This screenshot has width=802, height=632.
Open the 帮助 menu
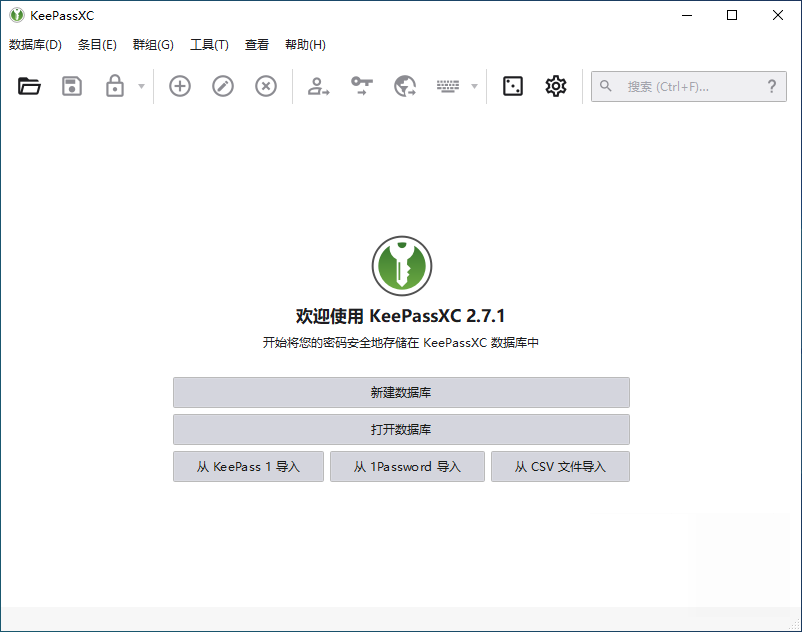pyautogui.click(x=304, y=44)
